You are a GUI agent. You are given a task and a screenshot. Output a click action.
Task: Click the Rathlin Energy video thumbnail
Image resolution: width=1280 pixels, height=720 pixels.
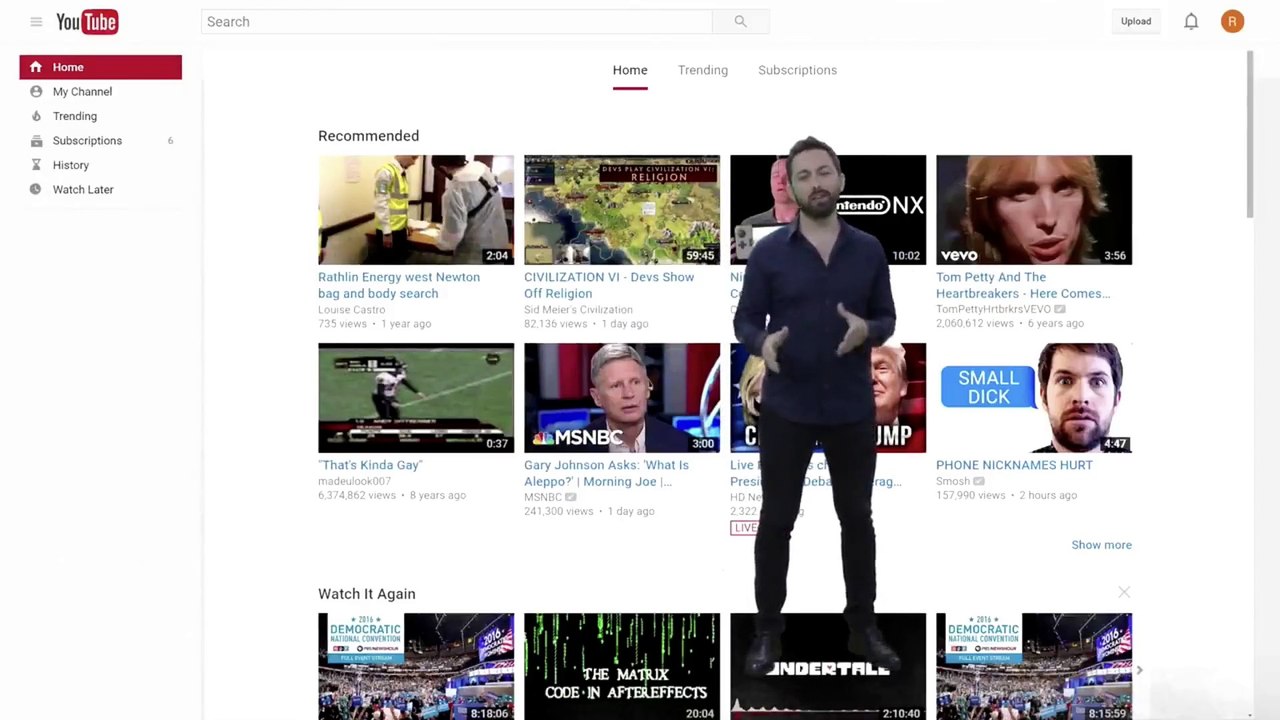click(x=416, y=209)
